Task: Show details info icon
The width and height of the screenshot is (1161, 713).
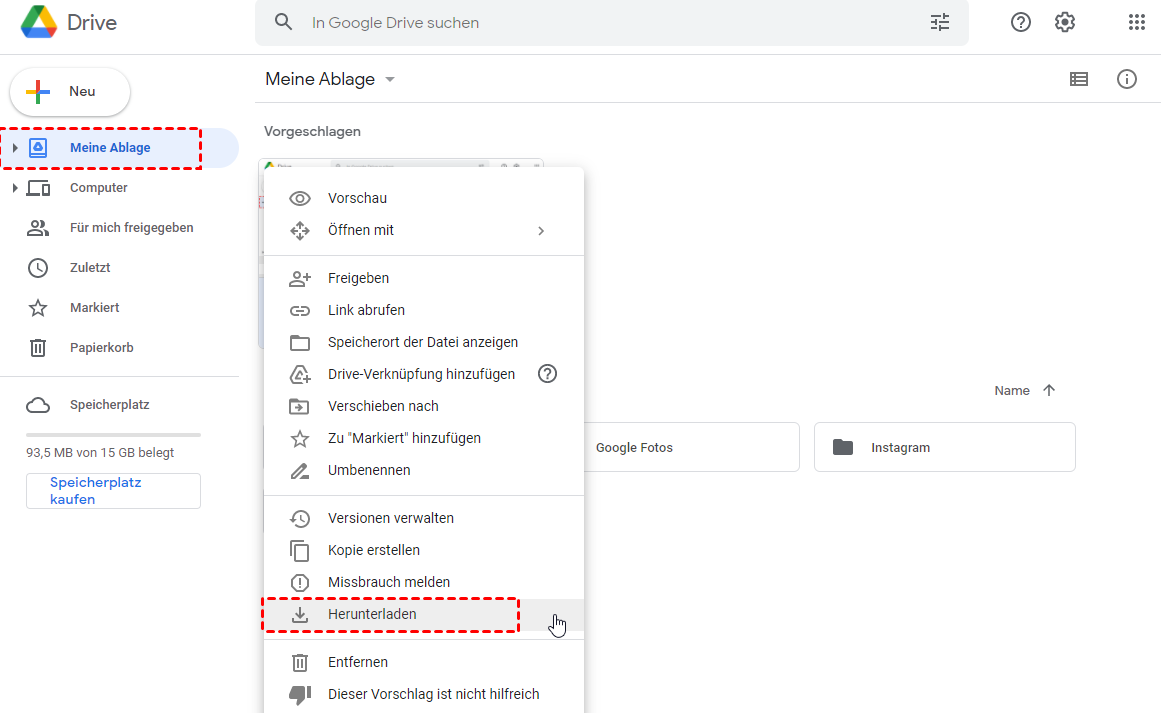Action: (x=1127, y=79)
